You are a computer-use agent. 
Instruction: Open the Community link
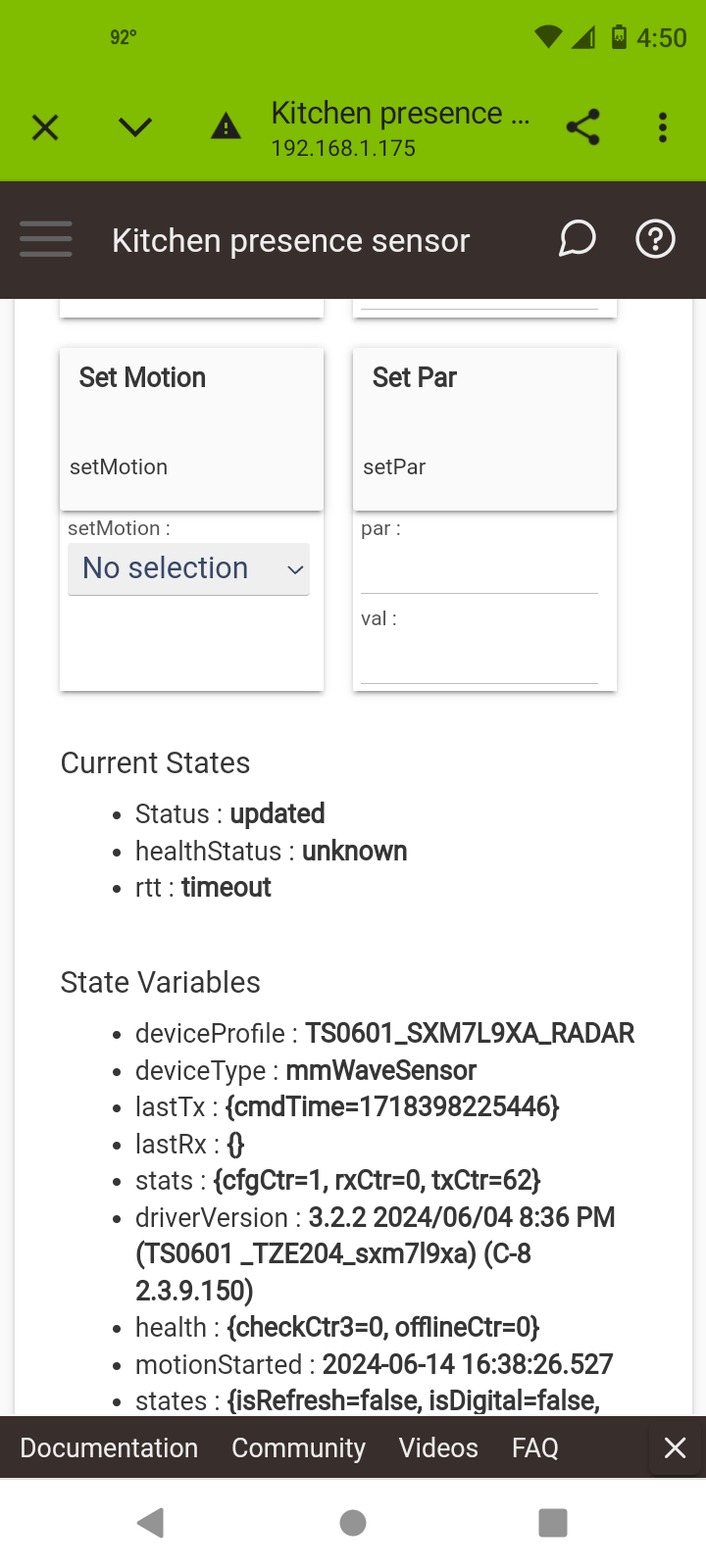[298, 1447]
